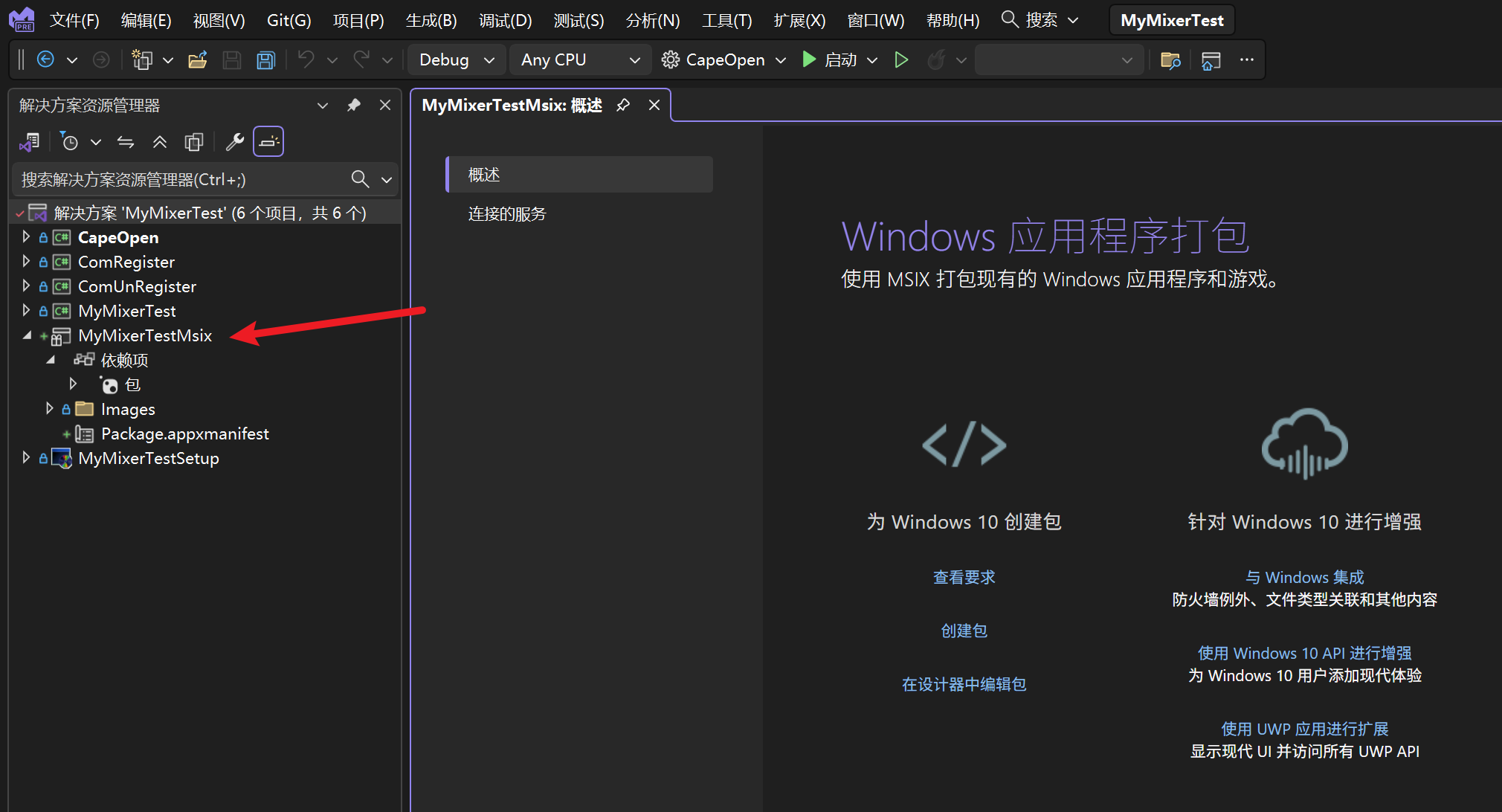Click the Save All double-floppy icon
The height and width of the screenshot is (812, 1502).
click(265, 59)
